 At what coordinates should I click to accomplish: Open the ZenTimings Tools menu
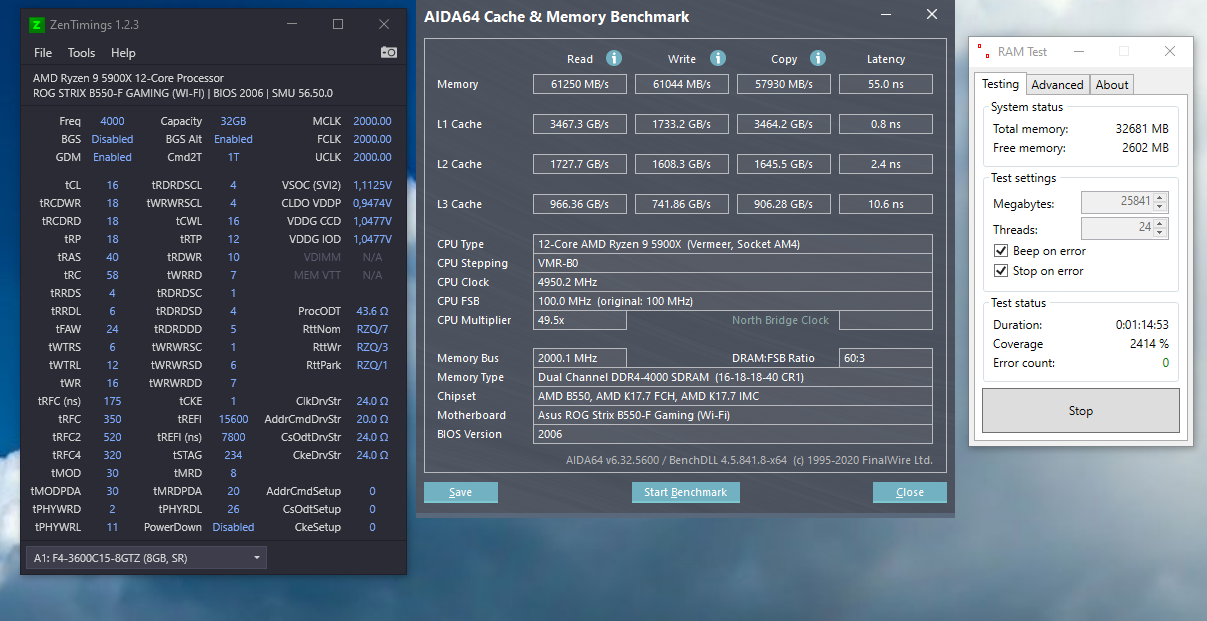click(x=82, y=53)
